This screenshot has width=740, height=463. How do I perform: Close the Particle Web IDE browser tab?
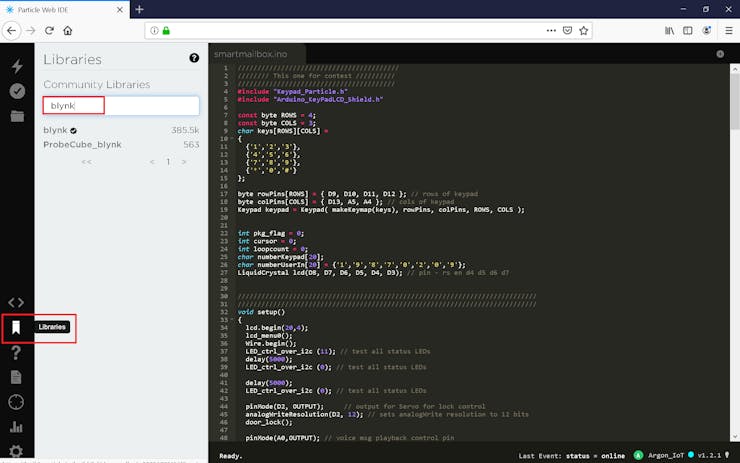120,9
